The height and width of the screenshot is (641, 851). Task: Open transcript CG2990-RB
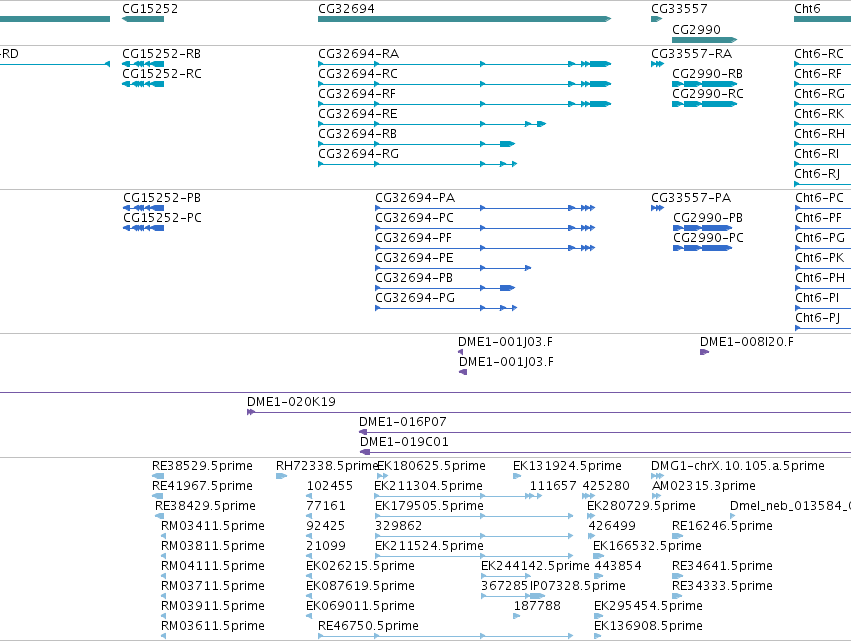tap(707, 74)
